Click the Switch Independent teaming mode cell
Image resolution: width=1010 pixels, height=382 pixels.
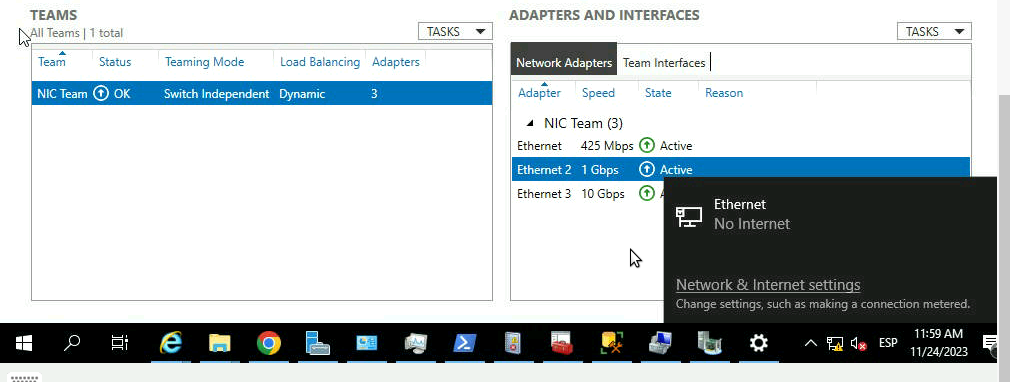coord(216,93)
